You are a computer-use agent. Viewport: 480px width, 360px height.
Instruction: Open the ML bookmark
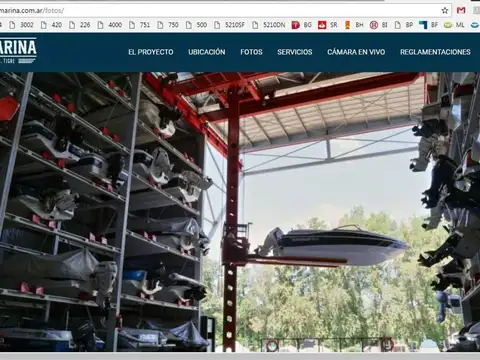[x=454, y=25]
